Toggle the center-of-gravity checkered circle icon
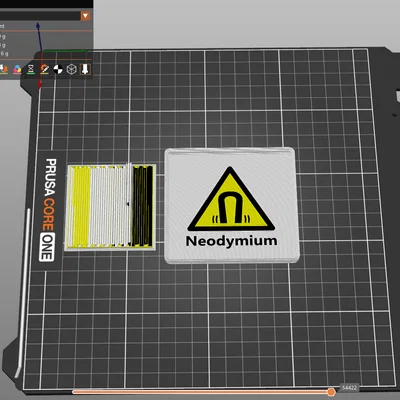Image resolution: width=400 pixels, height=400 pixels. [x=58, y=69]
